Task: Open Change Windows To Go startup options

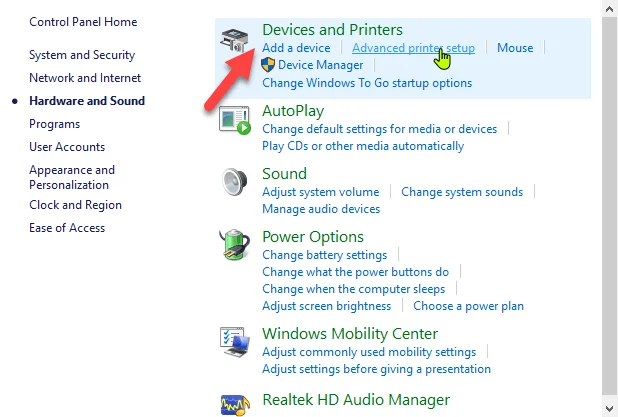Action: pos(367,83)
